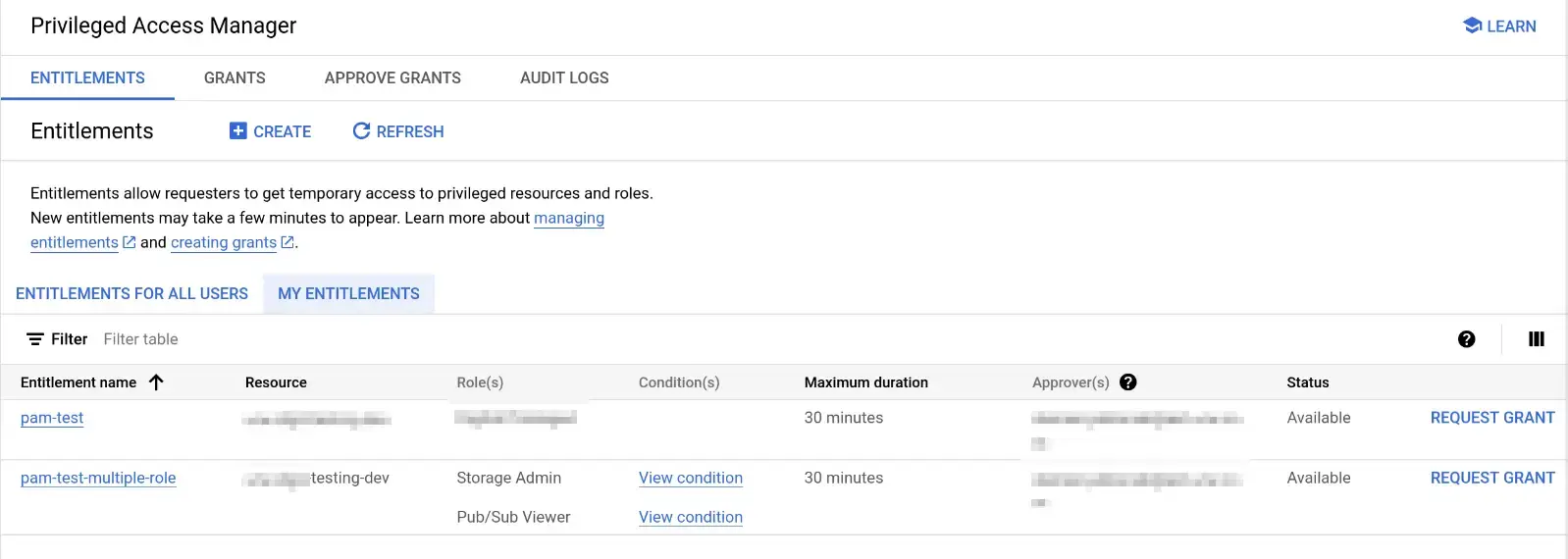
Task: Toggle sort arrow on Entitlement name
Action: coord(156,382)
